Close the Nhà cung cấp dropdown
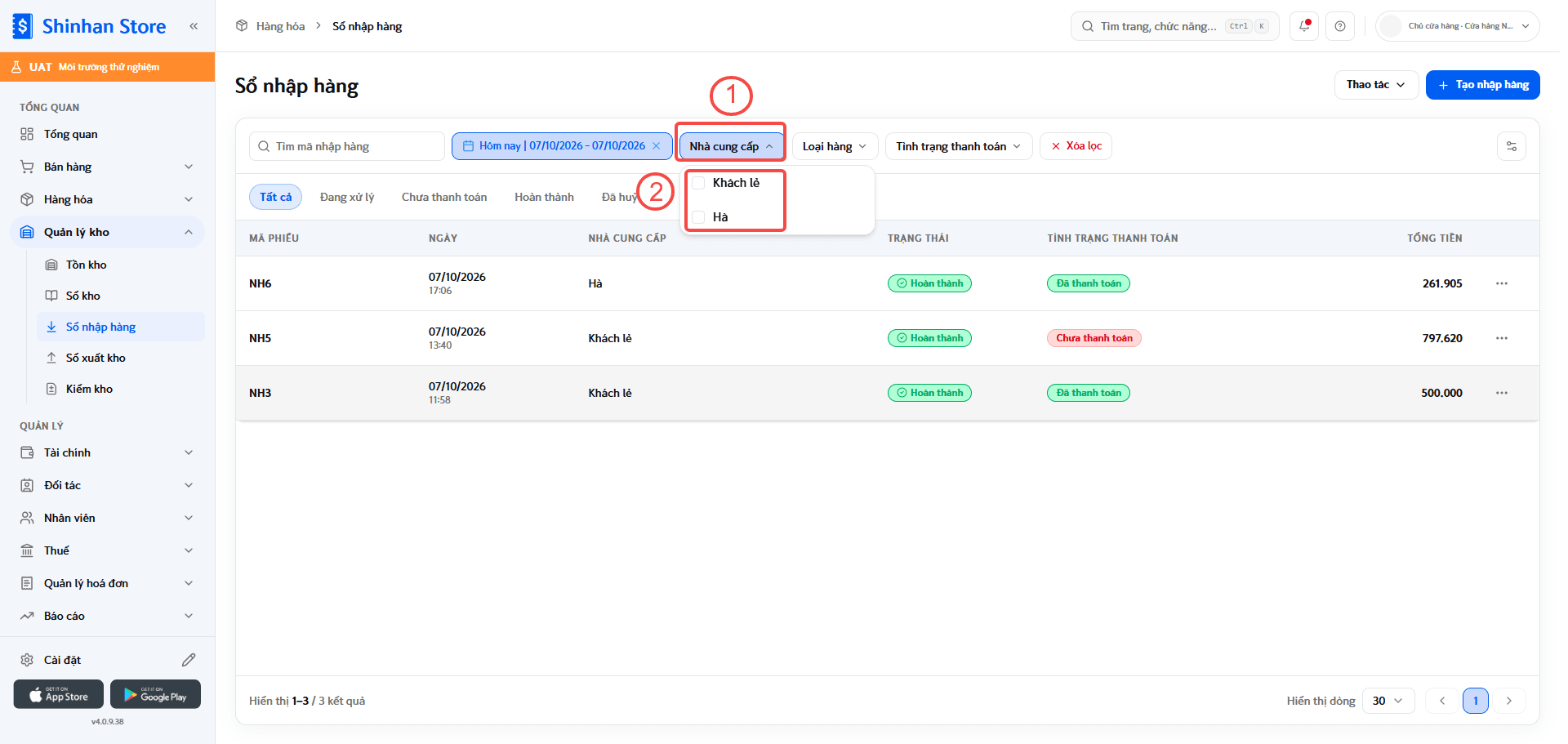 [731, 146]
